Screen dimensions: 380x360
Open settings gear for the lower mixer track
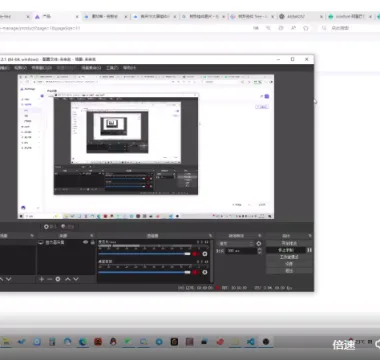205,272
